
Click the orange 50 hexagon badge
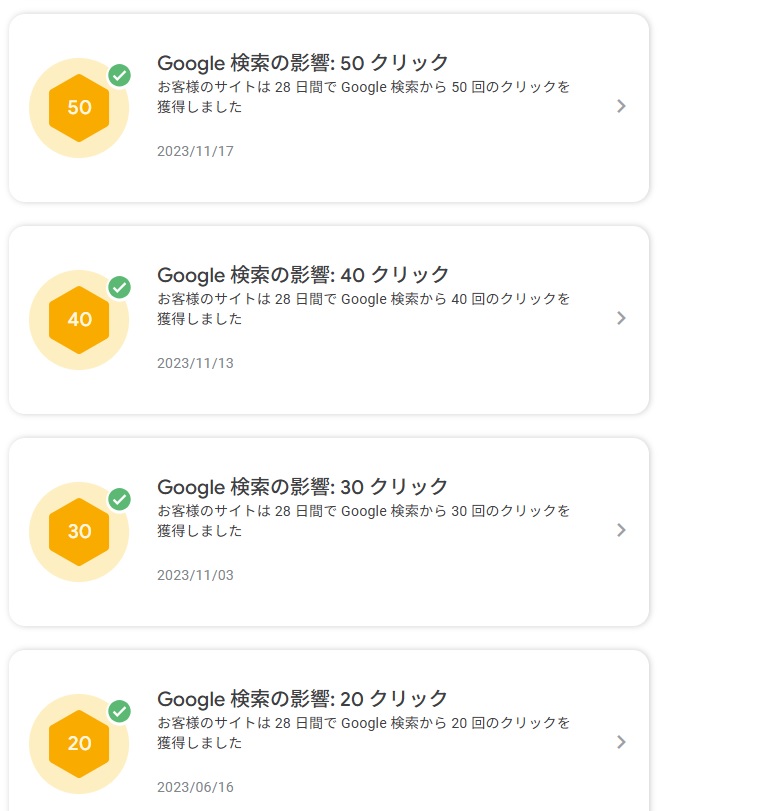[79, 108]
